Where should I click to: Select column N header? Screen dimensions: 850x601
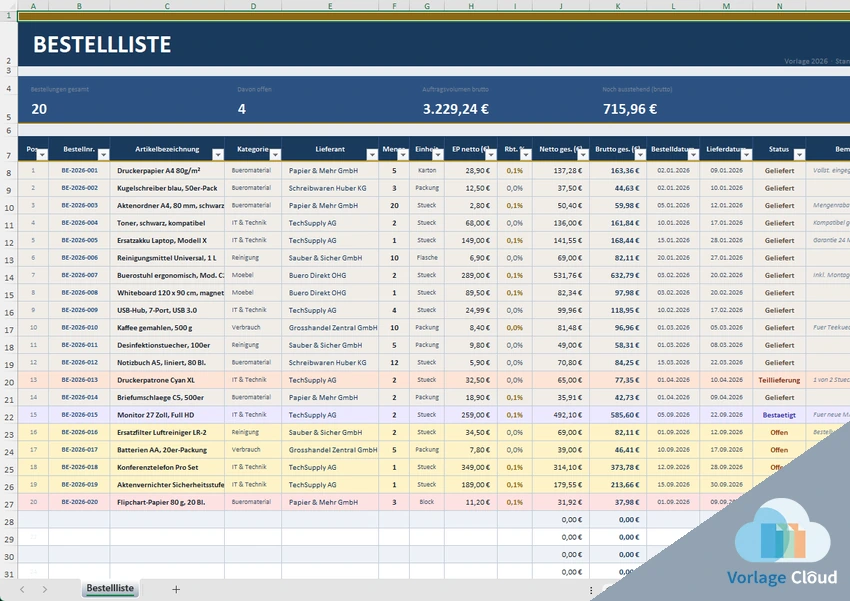click(x=780, y=5)
